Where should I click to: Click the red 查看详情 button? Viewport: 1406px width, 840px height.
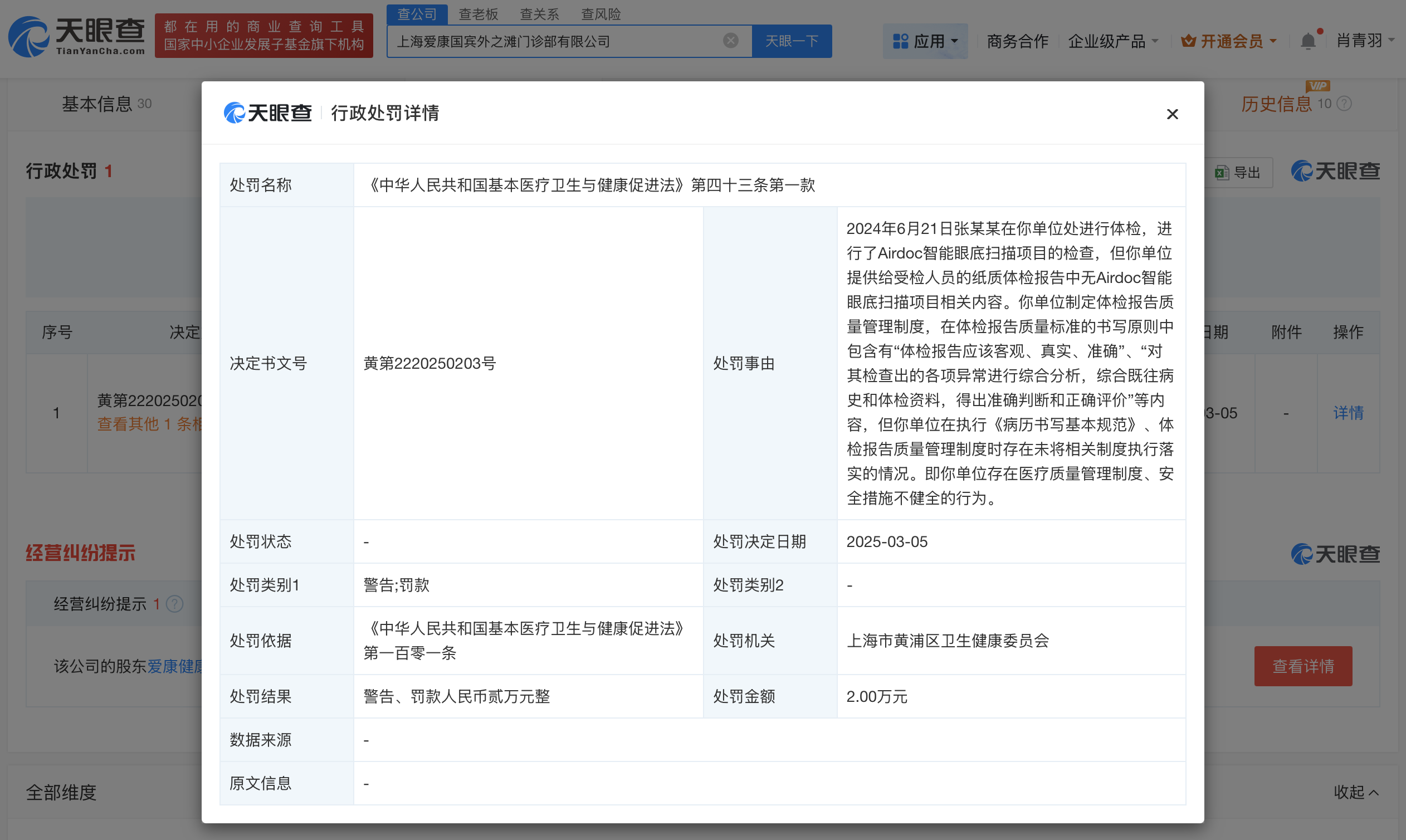point(1302,666)
